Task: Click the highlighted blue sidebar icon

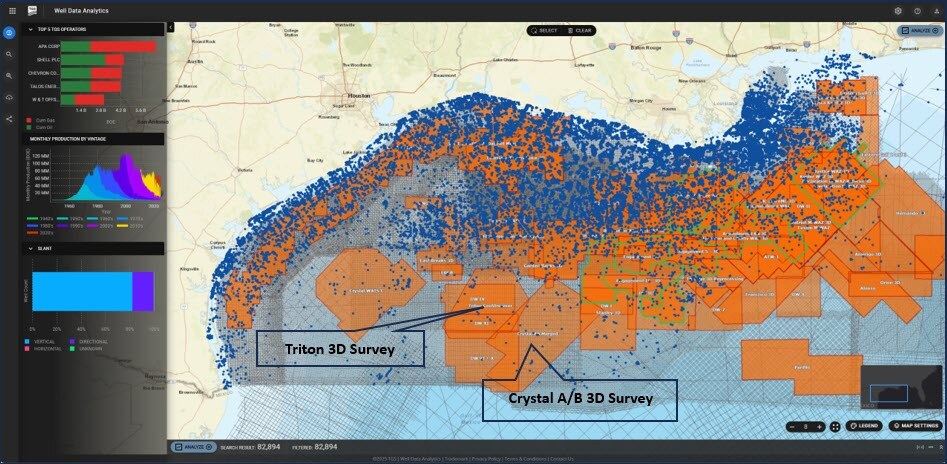Action: click(9, 34)
